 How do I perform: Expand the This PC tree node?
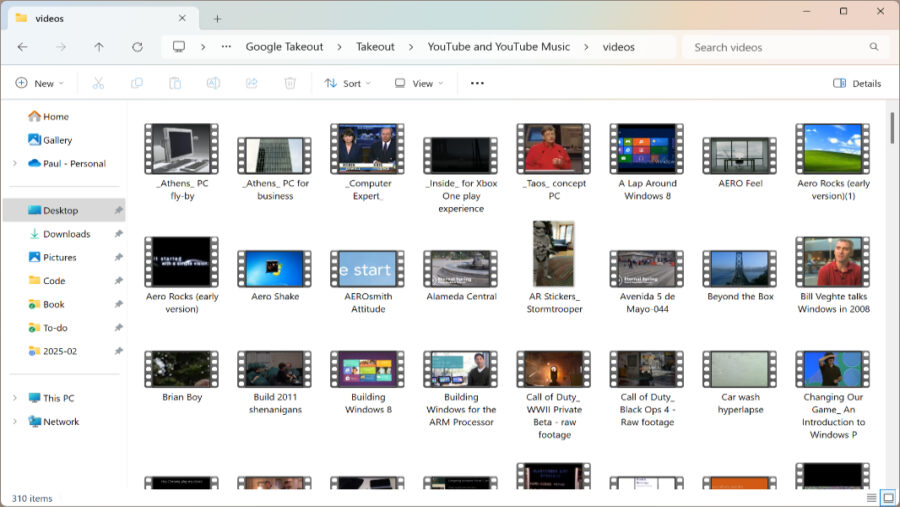(14, 398)
